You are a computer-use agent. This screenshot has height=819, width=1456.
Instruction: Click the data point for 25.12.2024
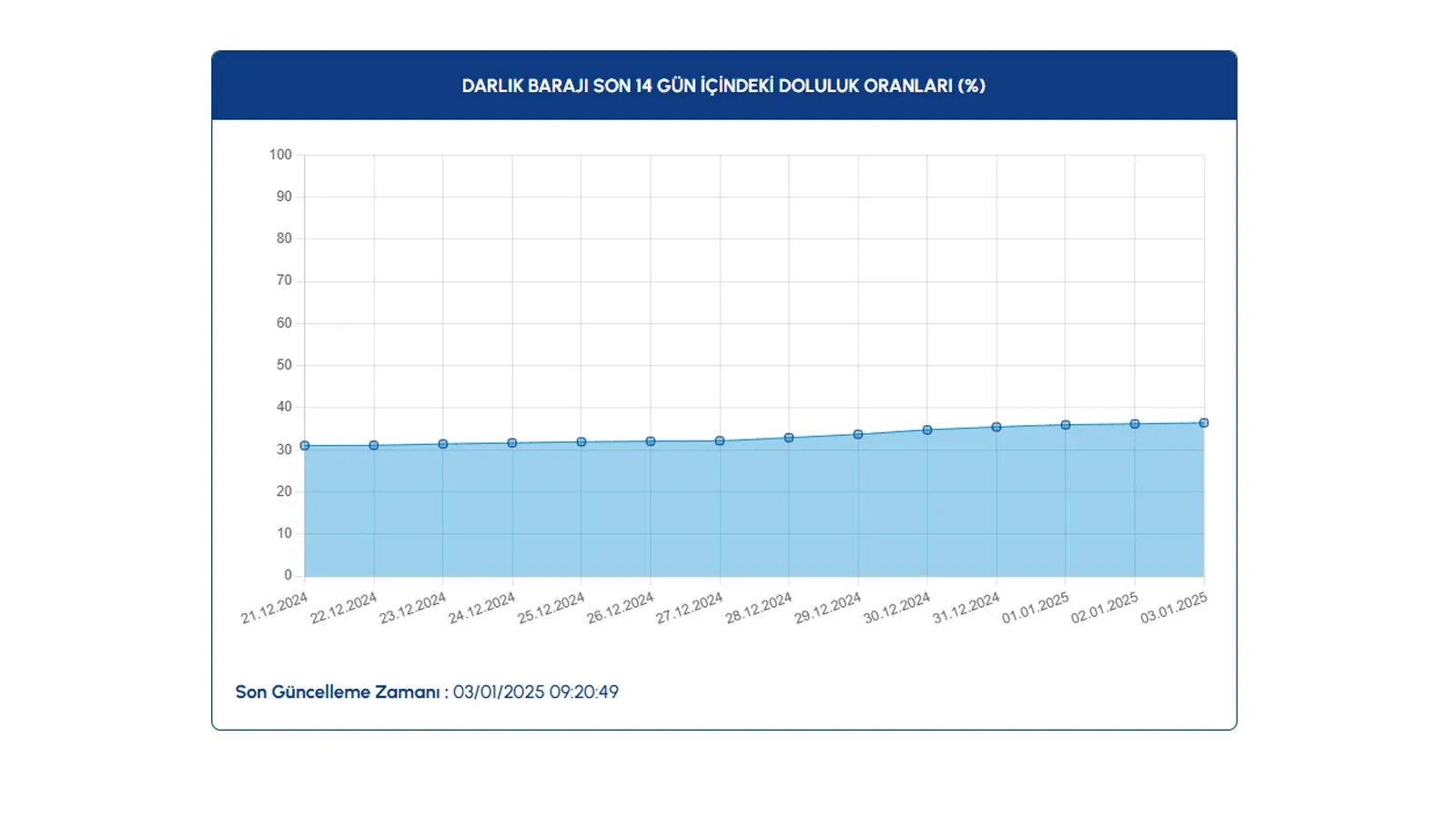click(x=581, y=442)
